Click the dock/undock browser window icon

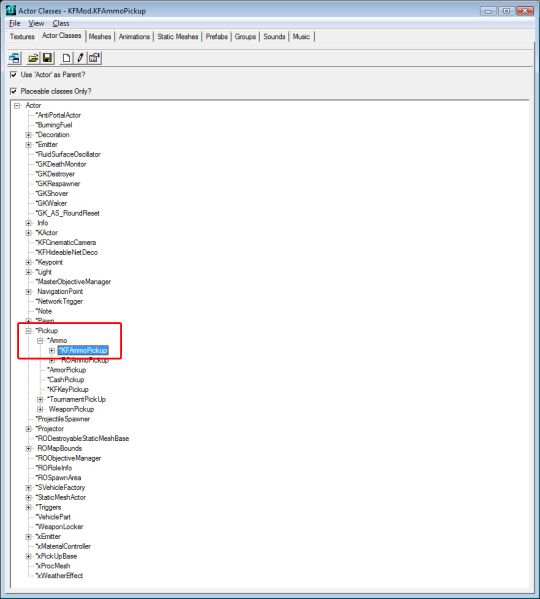15,58
